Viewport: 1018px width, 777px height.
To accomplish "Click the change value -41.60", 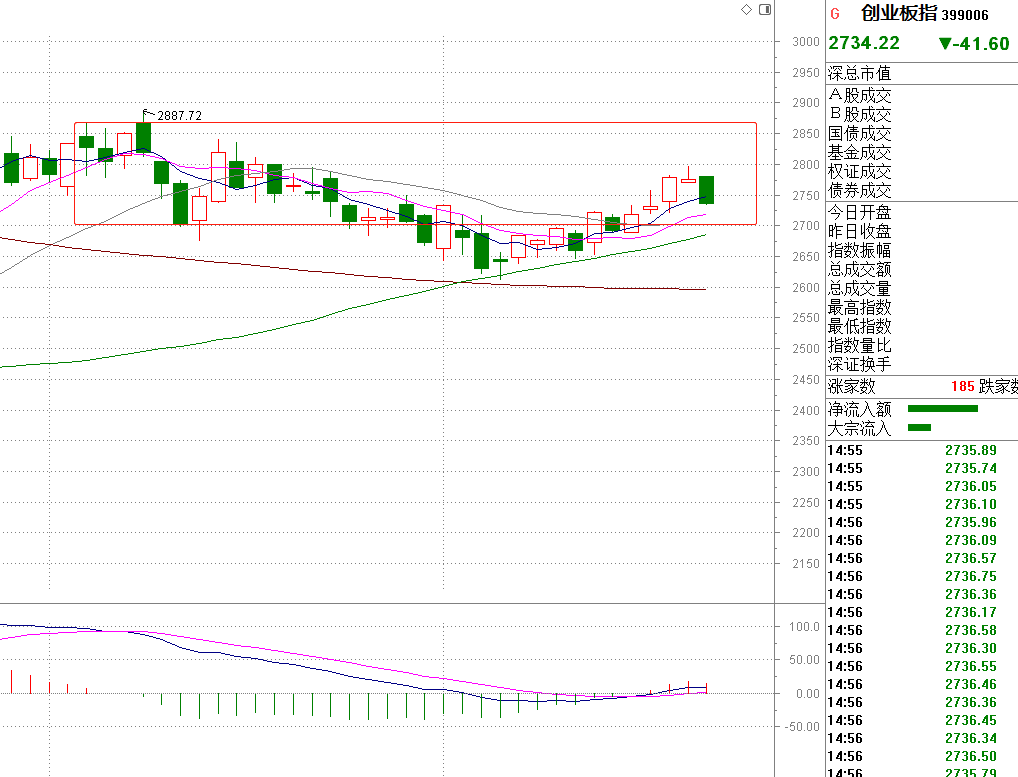I will (x=975, y=44).
